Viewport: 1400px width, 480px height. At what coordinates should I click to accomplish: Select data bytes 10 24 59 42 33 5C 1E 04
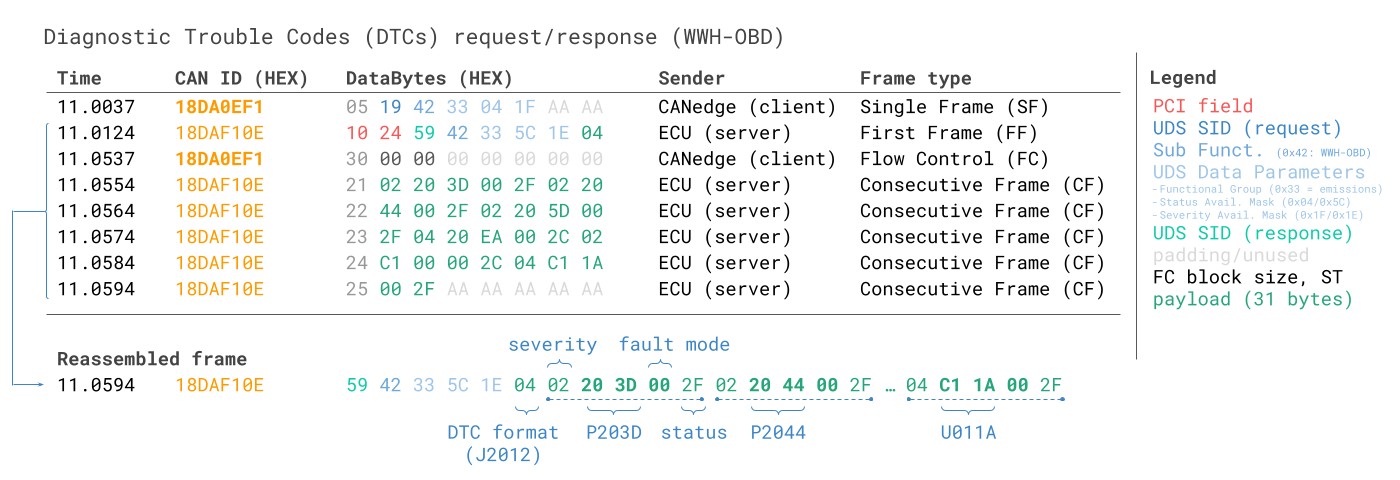[475, 133]
